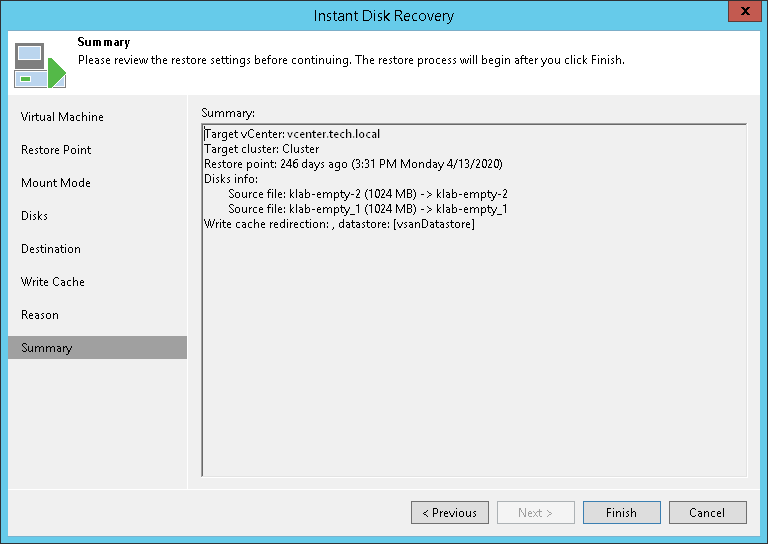
Task: Click the Previous button
Action: coord(449,513)
